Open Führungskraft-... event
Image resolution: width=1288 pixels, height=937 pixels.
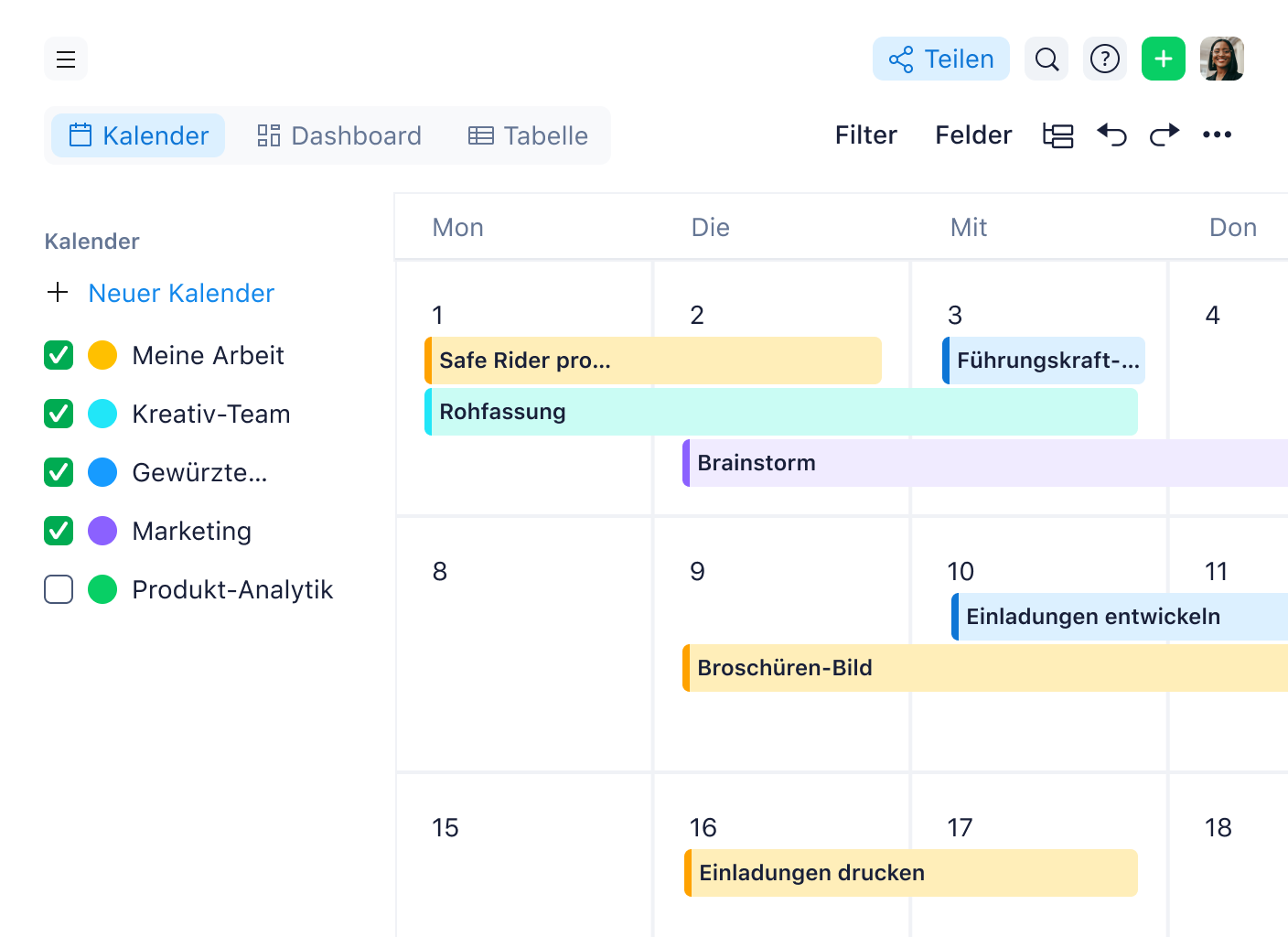click(1044, 361)
